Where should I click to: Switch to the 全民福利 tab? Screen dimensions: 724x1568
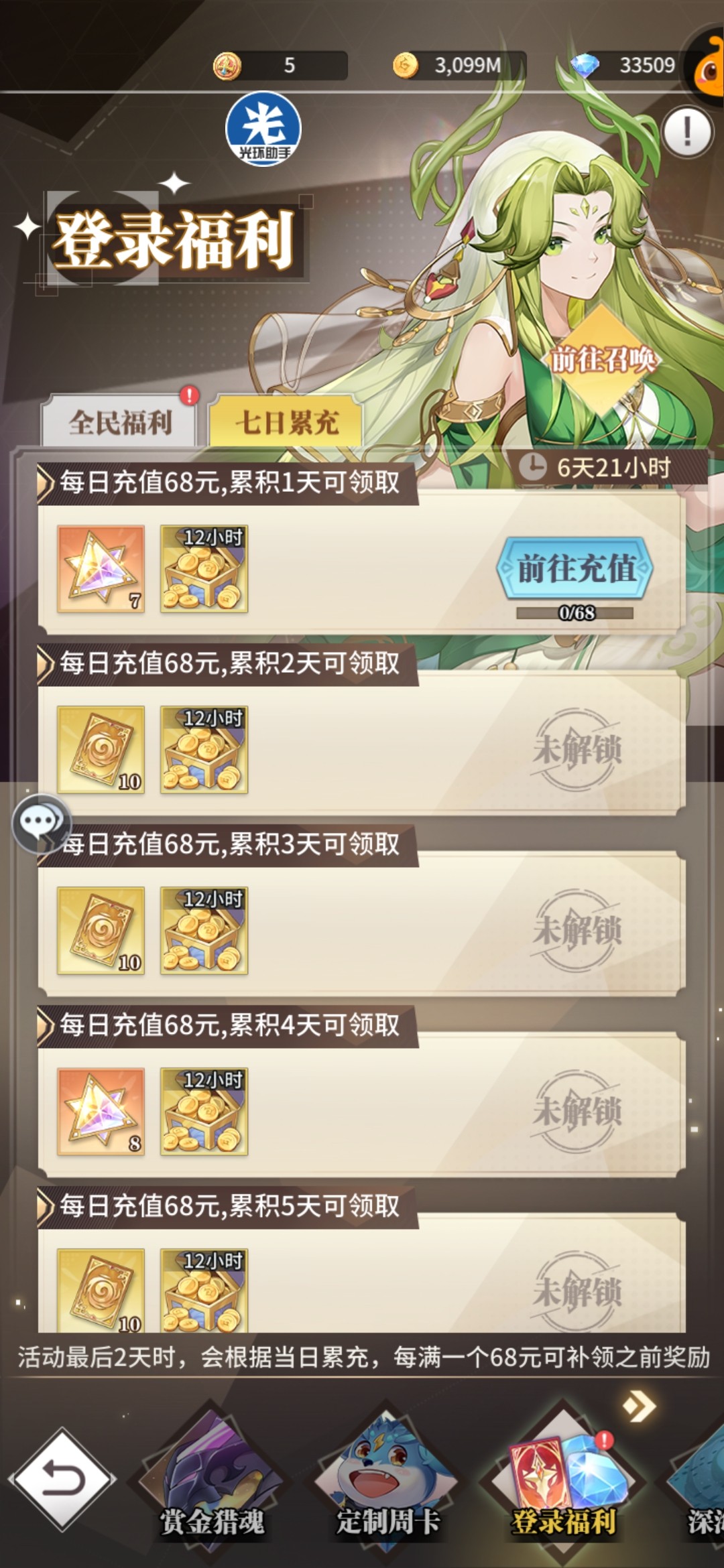tap(119, 421)
